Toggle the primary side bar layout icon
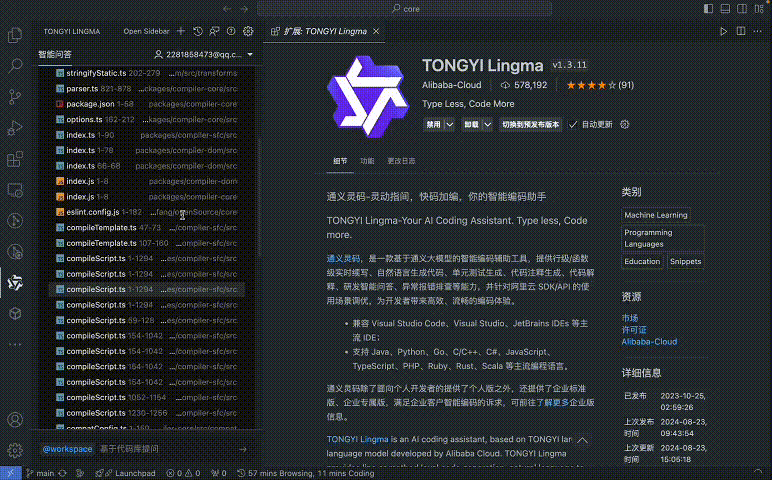Image resolution: width=772 pixels, height=480 pixels. [708, 9]
